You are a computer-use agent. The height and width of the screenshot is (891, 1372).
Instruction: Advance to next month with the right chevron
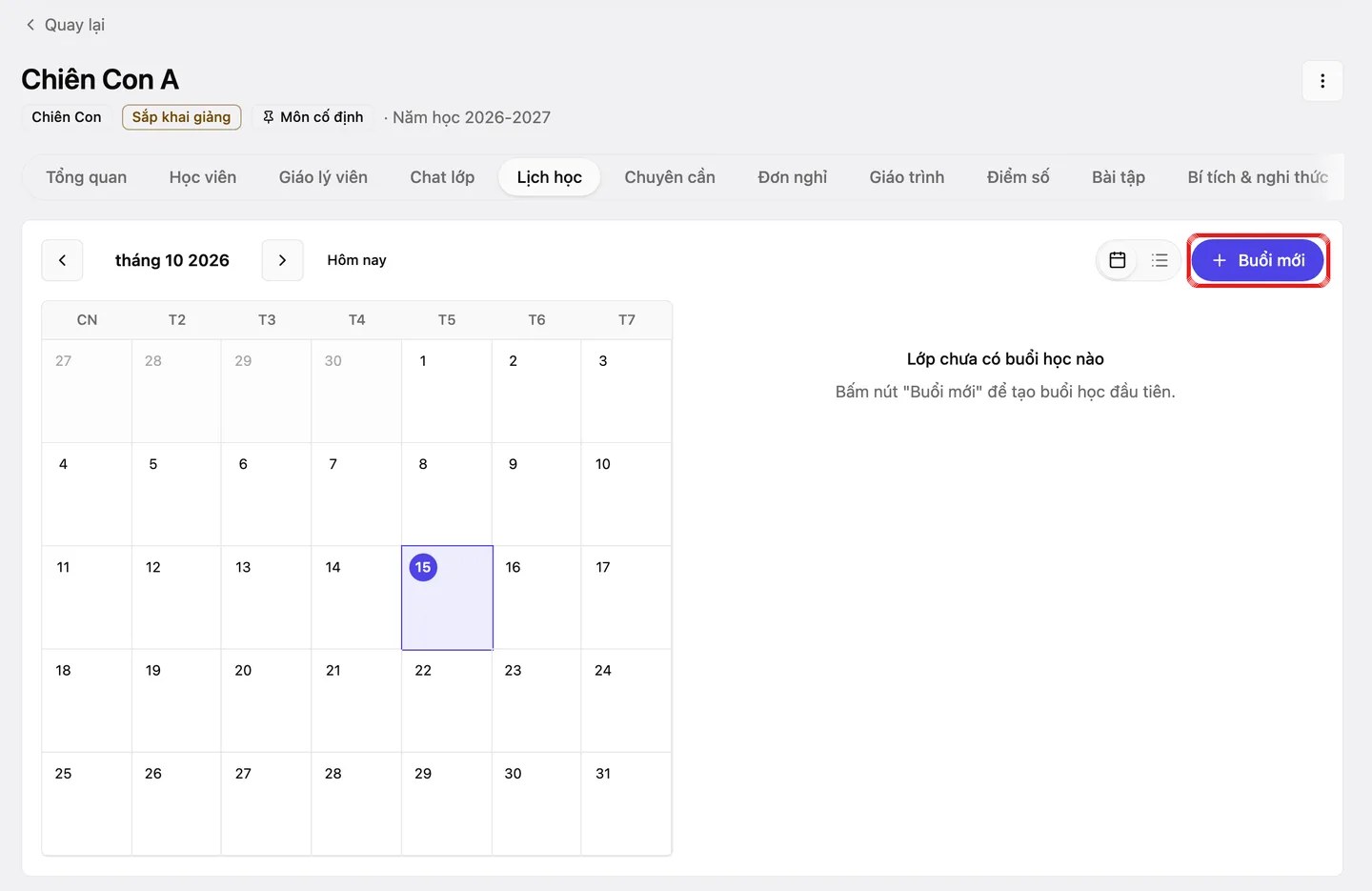[x=282, y=260]
